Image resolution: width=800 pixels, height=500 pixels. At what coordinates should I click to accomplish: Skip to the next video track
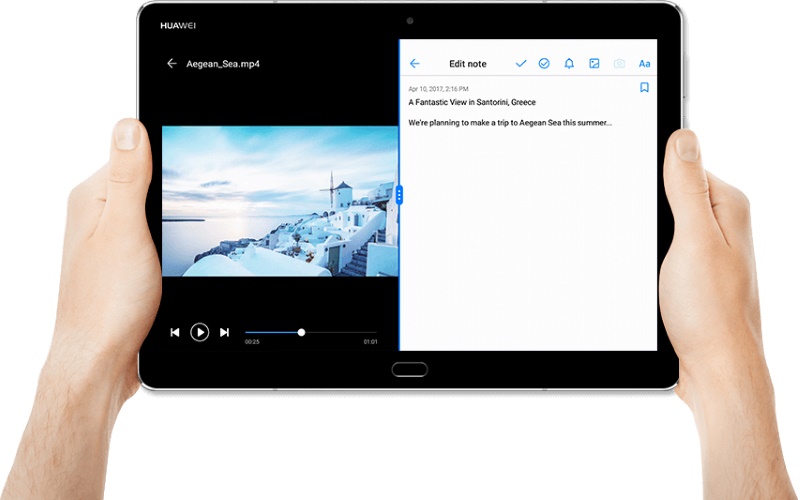coord(224,332)
